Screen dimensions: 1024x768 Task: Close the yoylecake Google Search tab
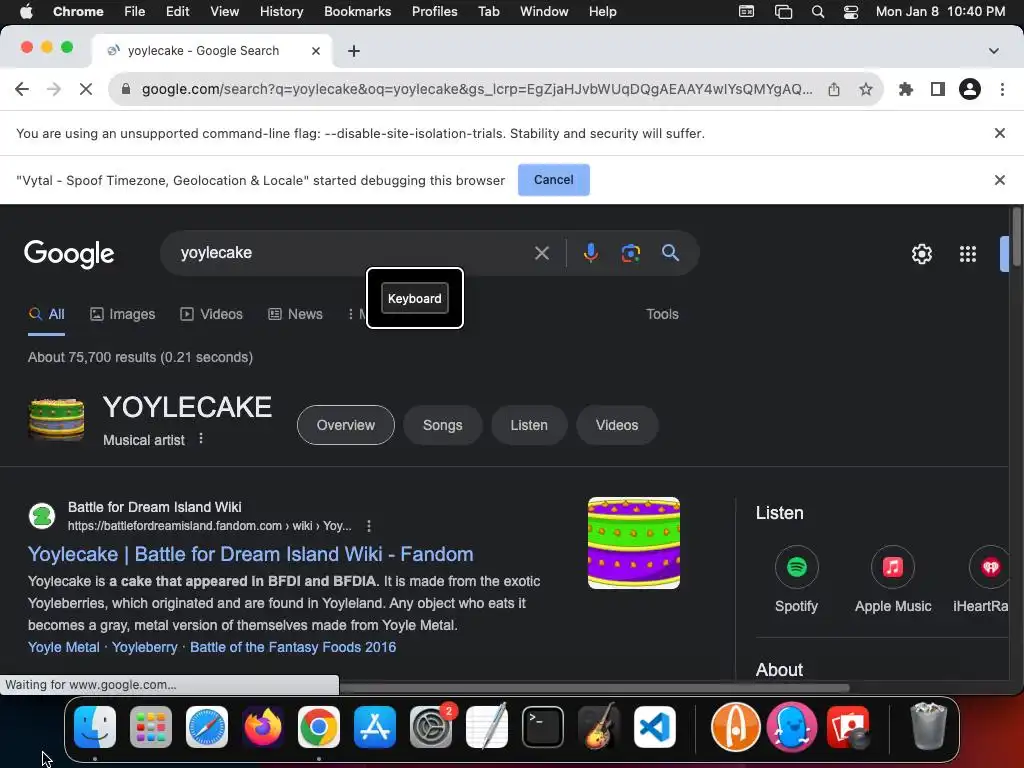(315, 51)
